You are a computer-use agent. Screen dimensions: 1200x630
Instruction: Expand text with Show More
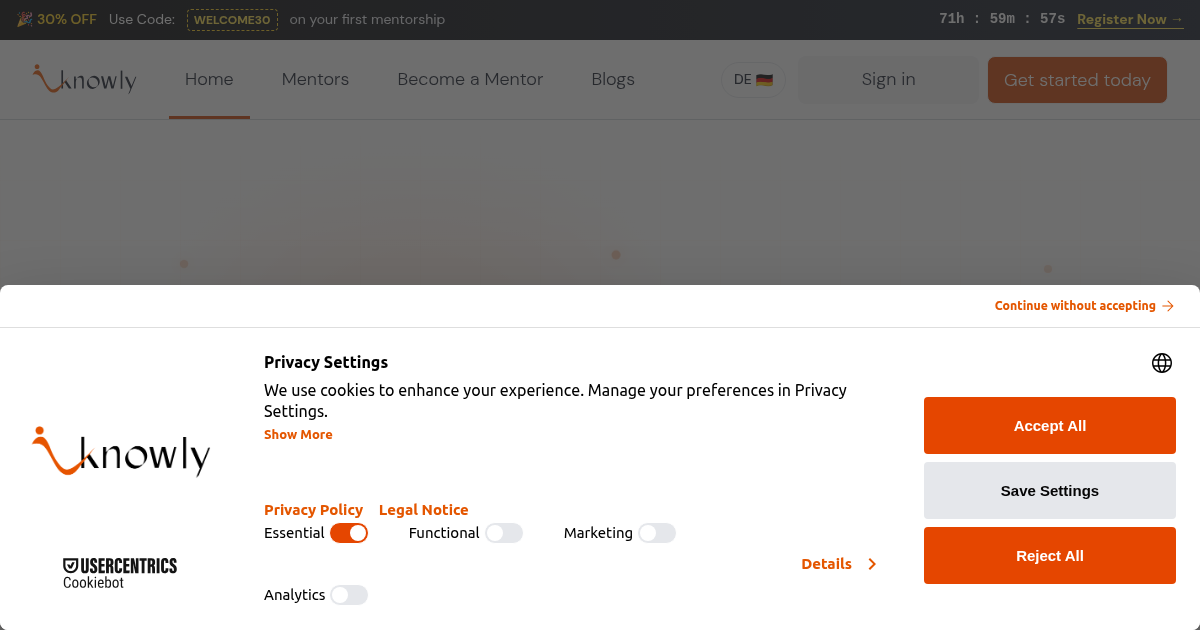pos(298,434)
